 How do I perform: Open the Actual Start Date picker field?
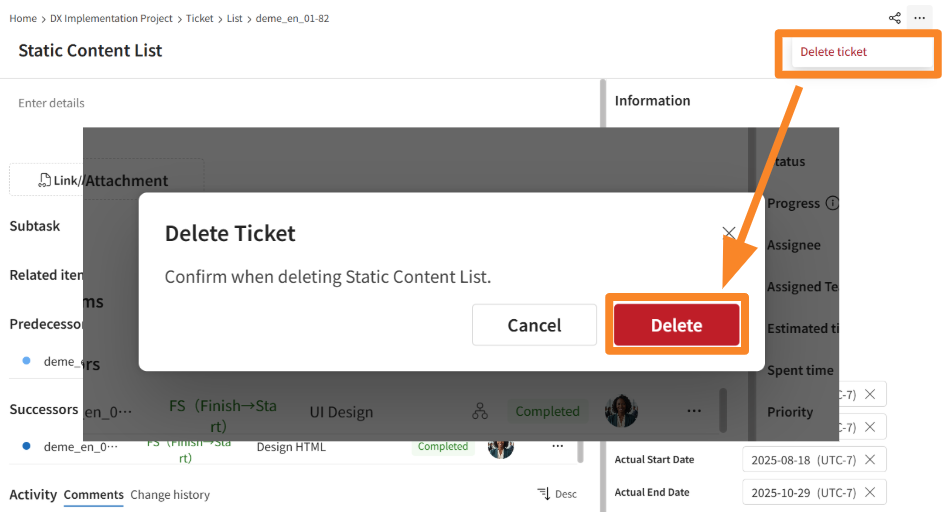click(801, 459)
